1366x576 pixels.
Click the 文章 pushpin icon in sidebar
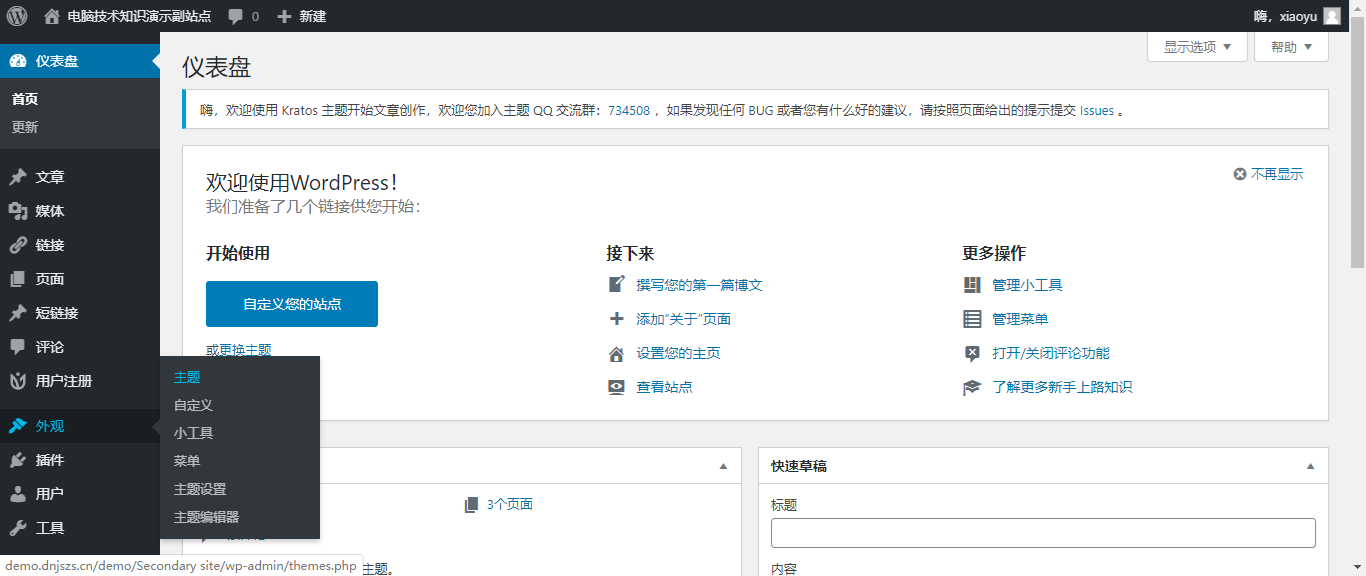18,177
